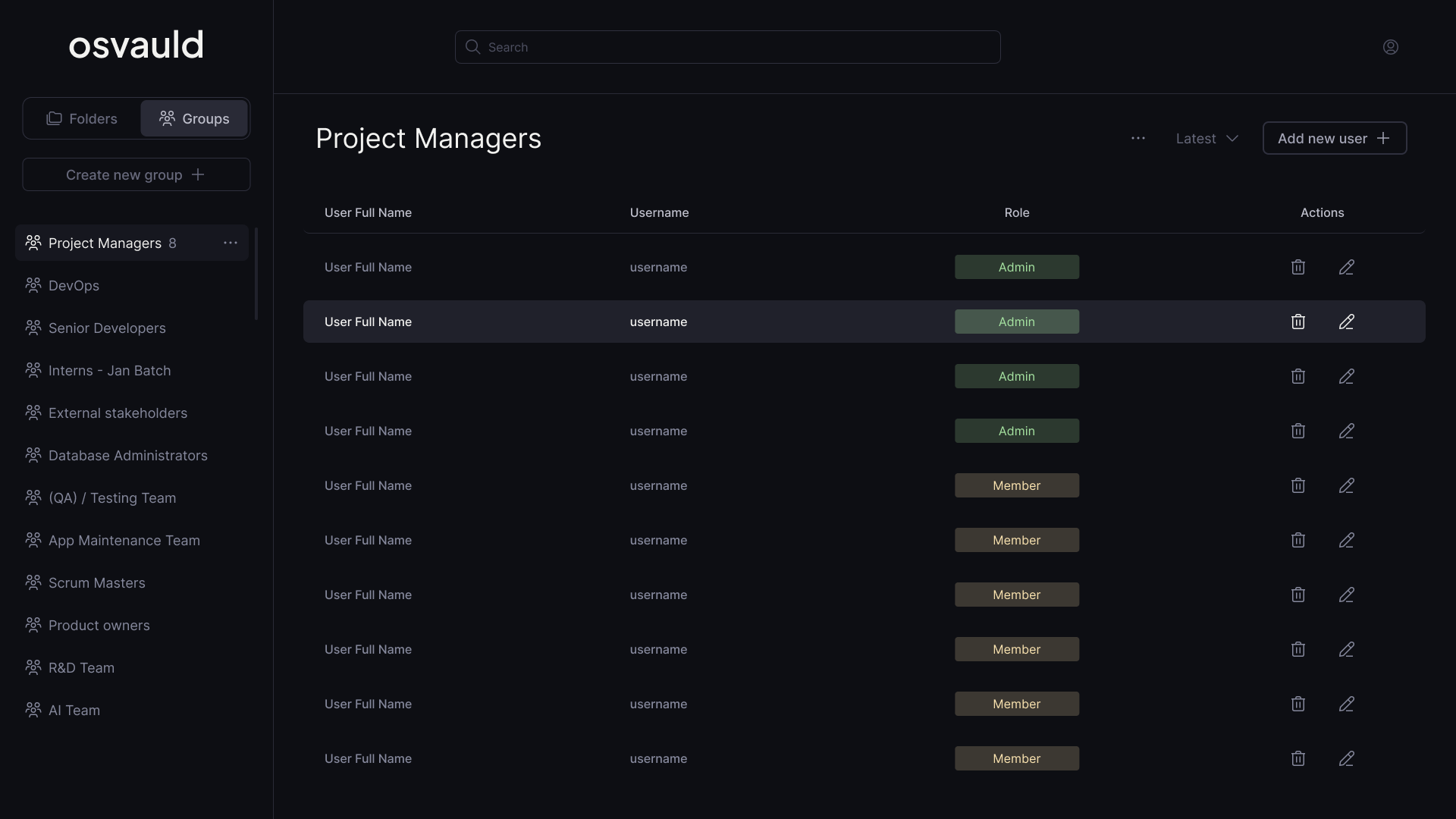This screenshot has height=819, width=1456.
Task: Edit user in the third Admin row
Action: point(1346,376)
